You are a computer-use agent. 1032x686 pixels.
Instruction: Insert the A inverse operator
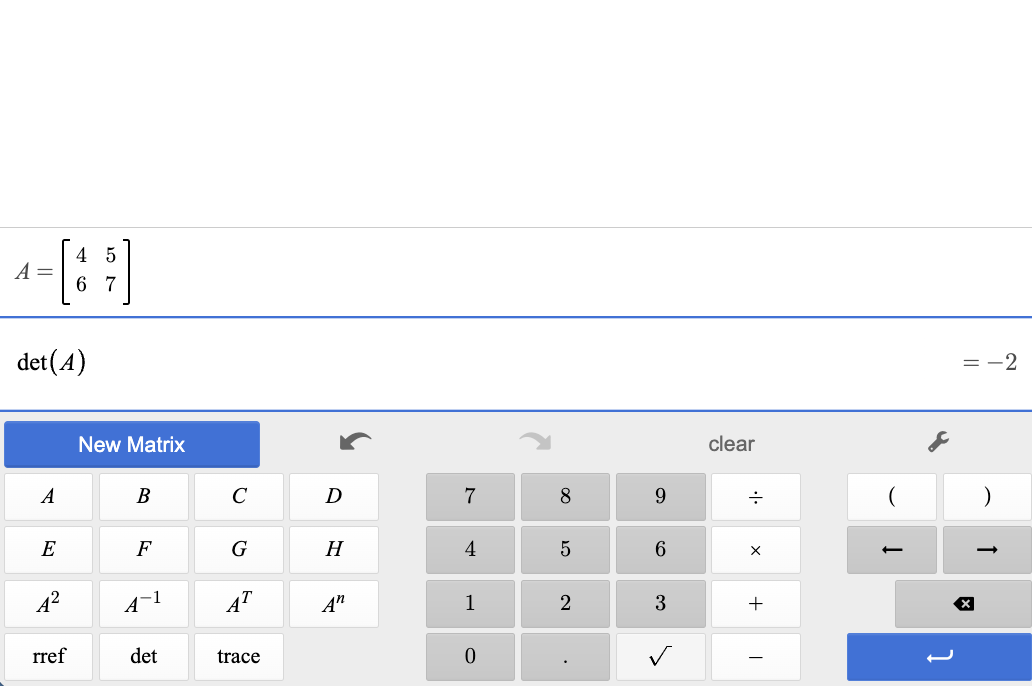(x=143, y=604)
